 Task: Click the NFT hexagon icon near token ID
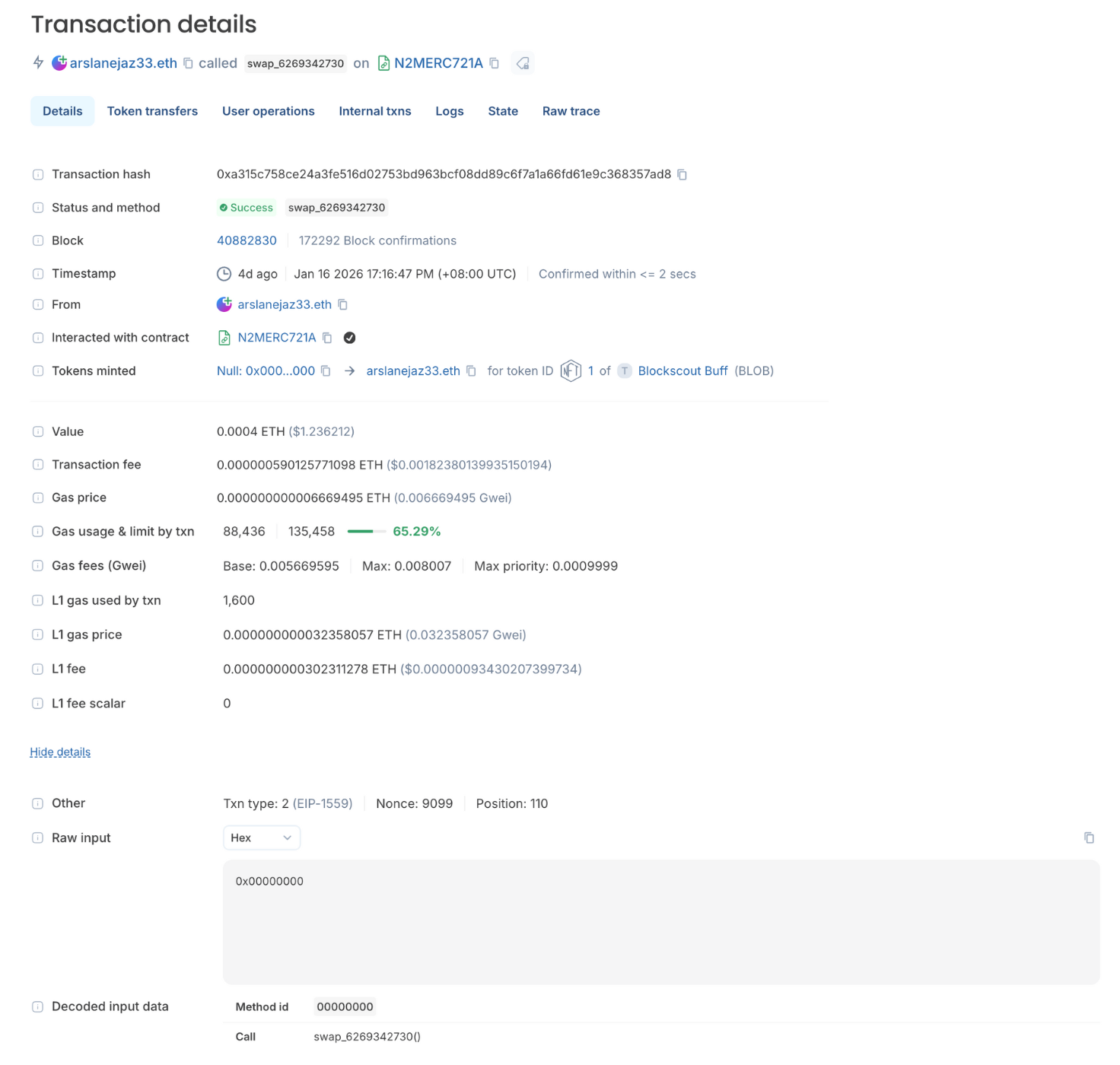tap(570, 370)
